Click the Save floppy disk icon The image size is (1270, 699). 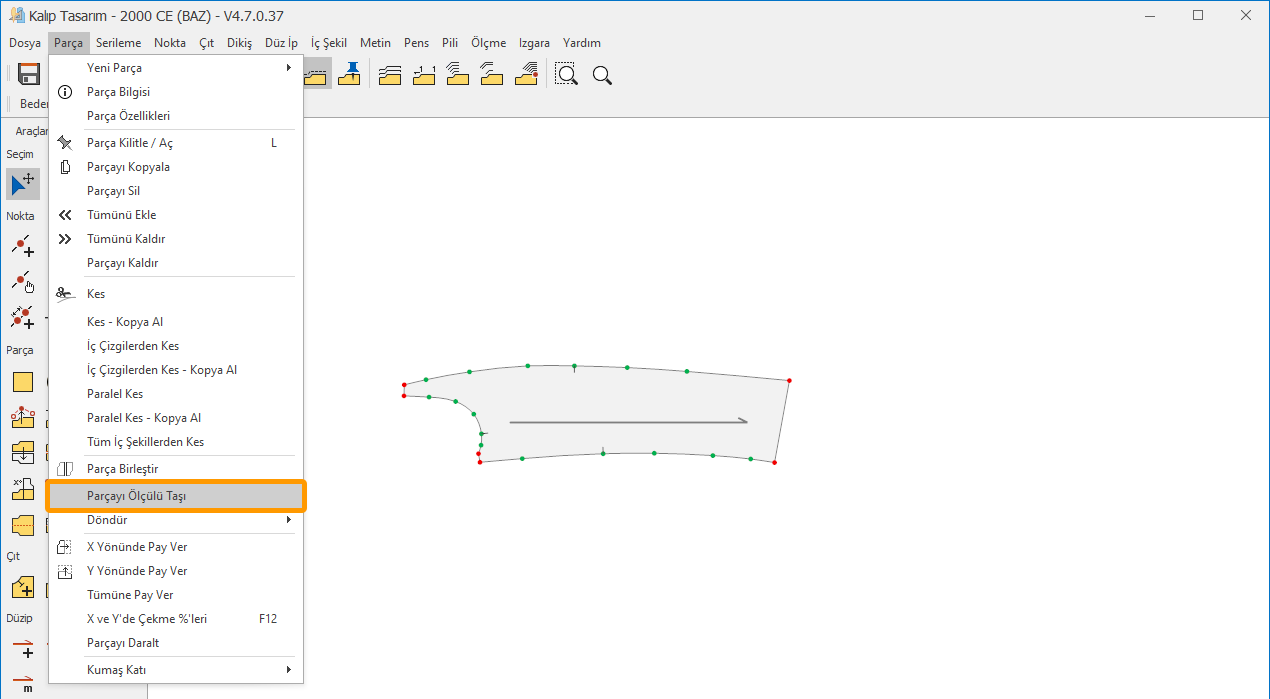[x=29, y=75]
